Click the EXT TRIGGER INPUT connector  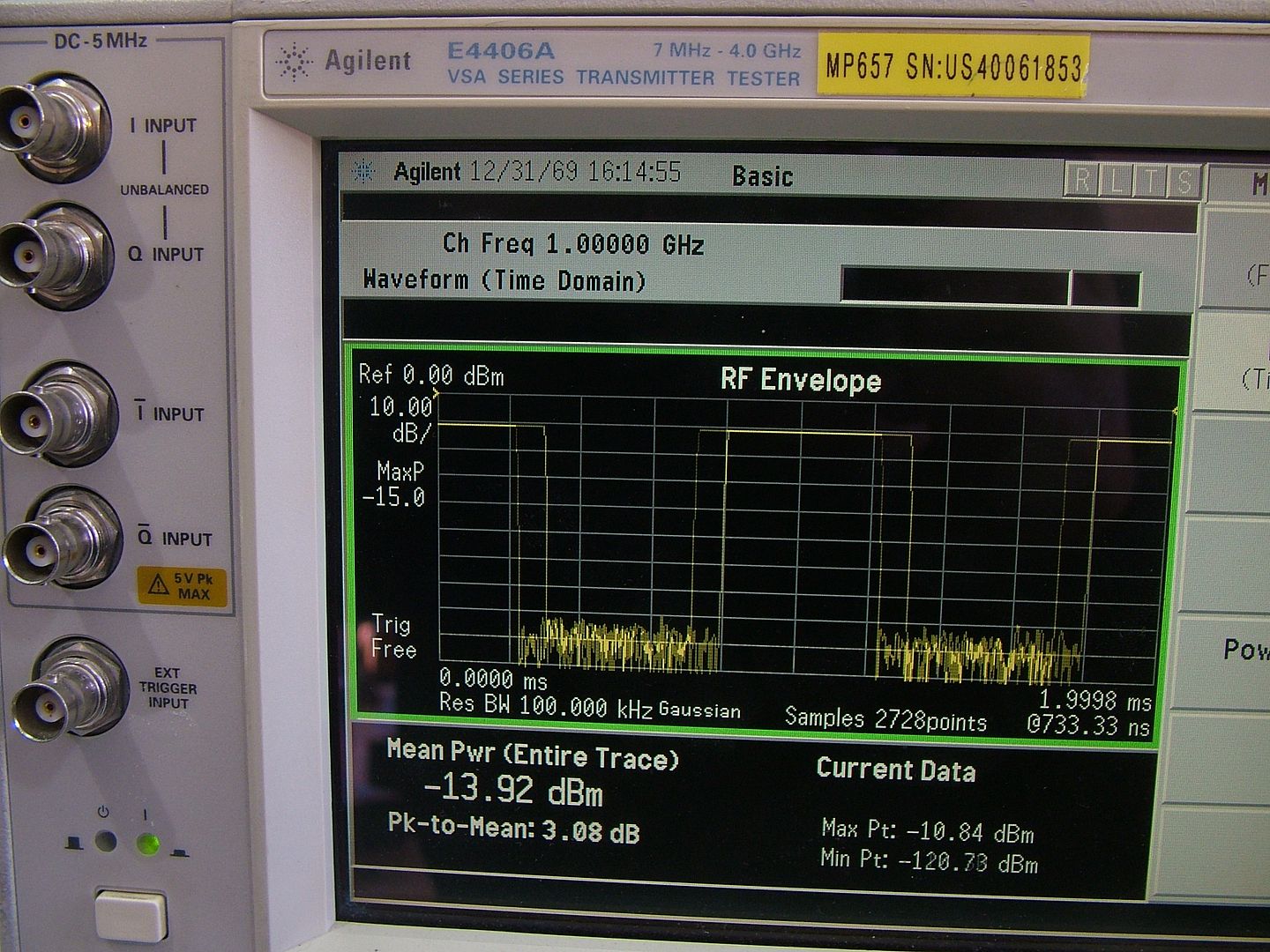[70, 688]
